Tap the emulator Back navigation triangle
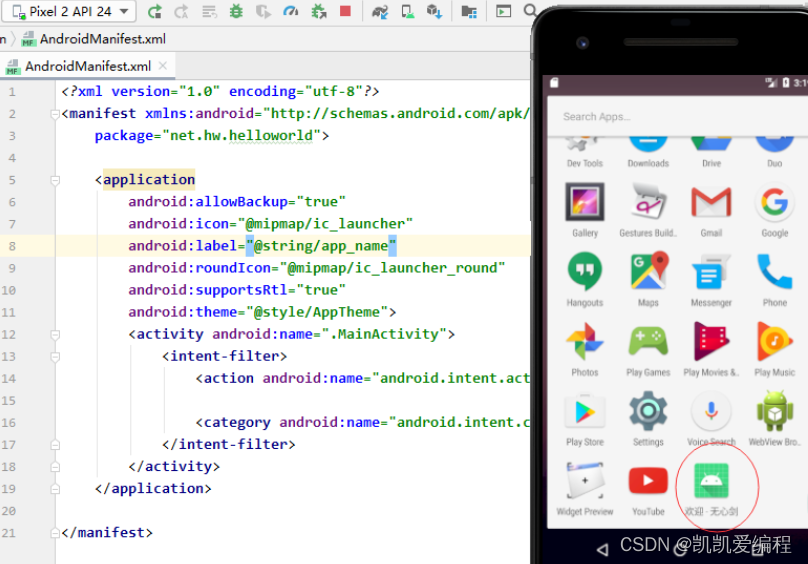 pyautogui.click(x=602, y=550)
